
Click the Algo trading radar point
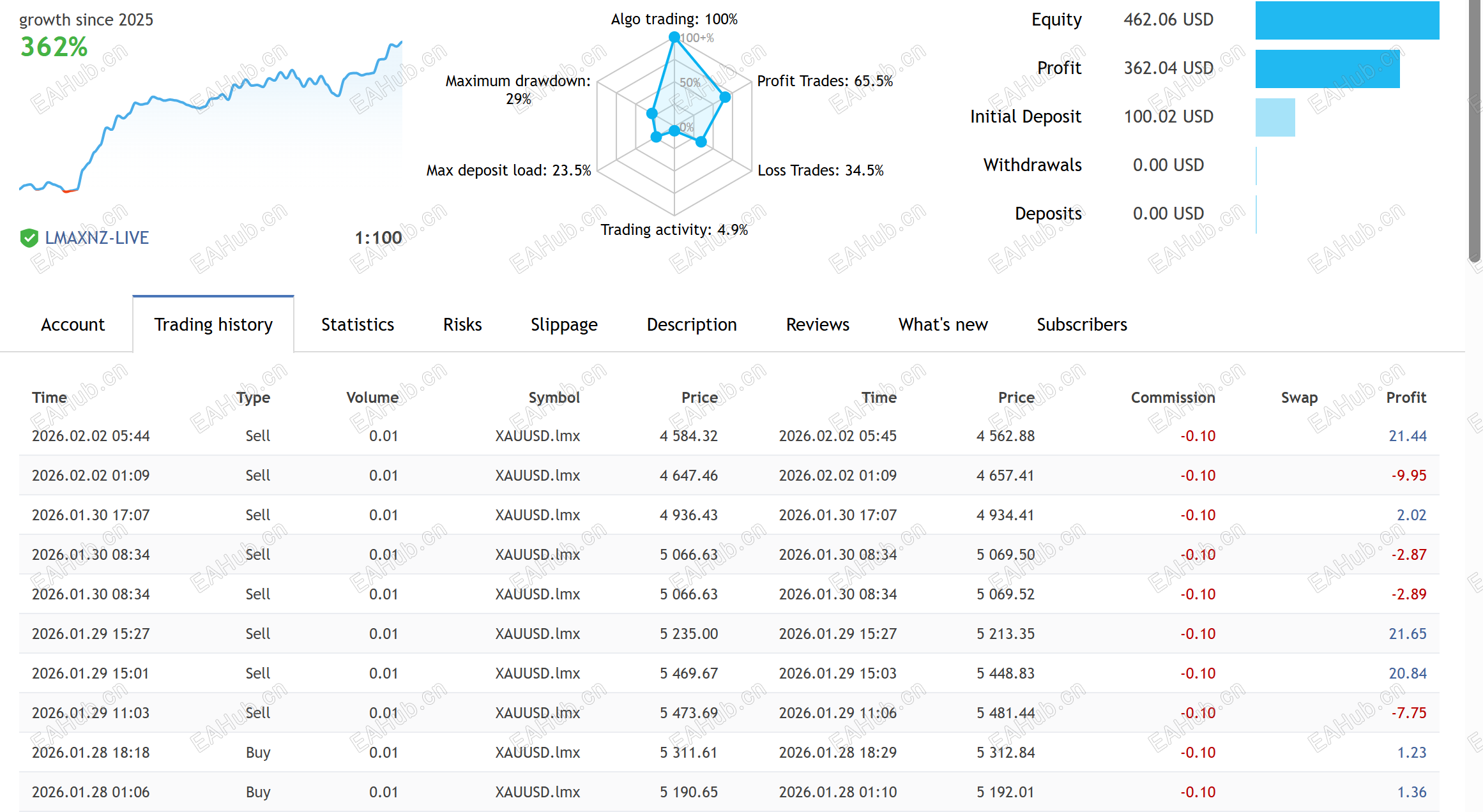point(674,37)
